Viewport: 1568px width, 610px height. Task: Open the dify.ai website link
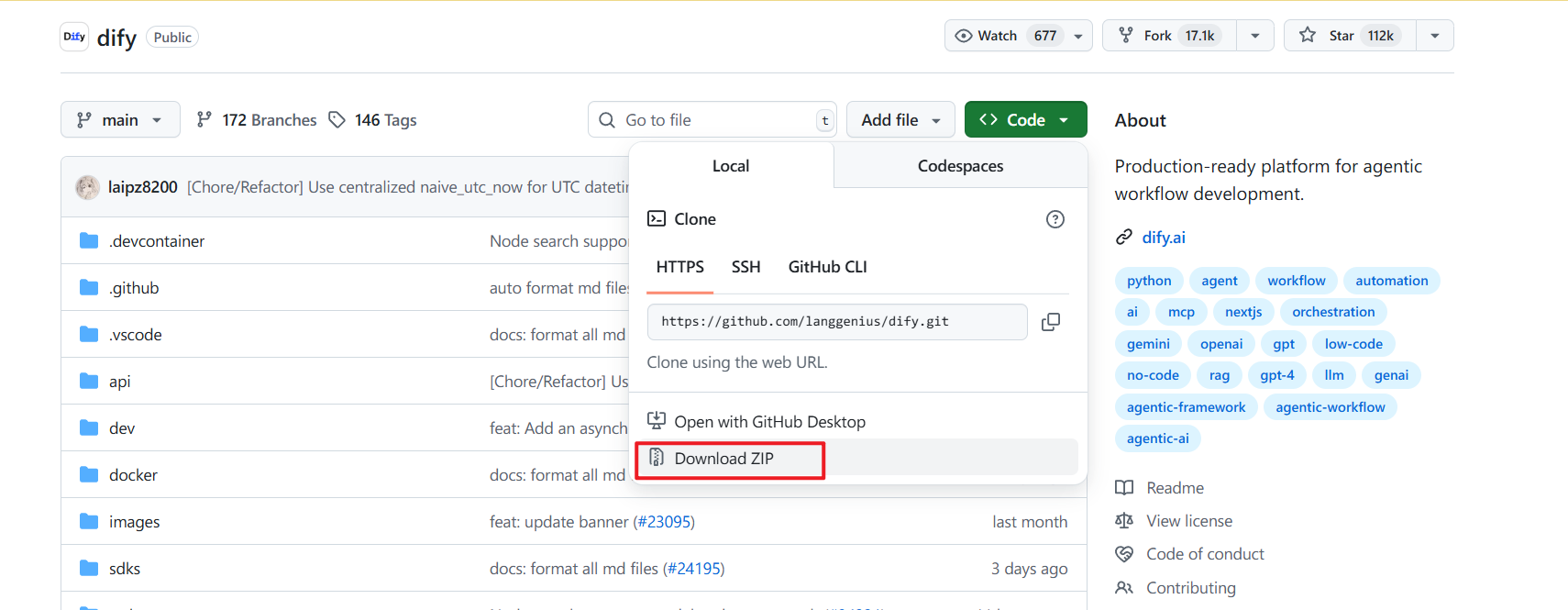click(1164, 238)
